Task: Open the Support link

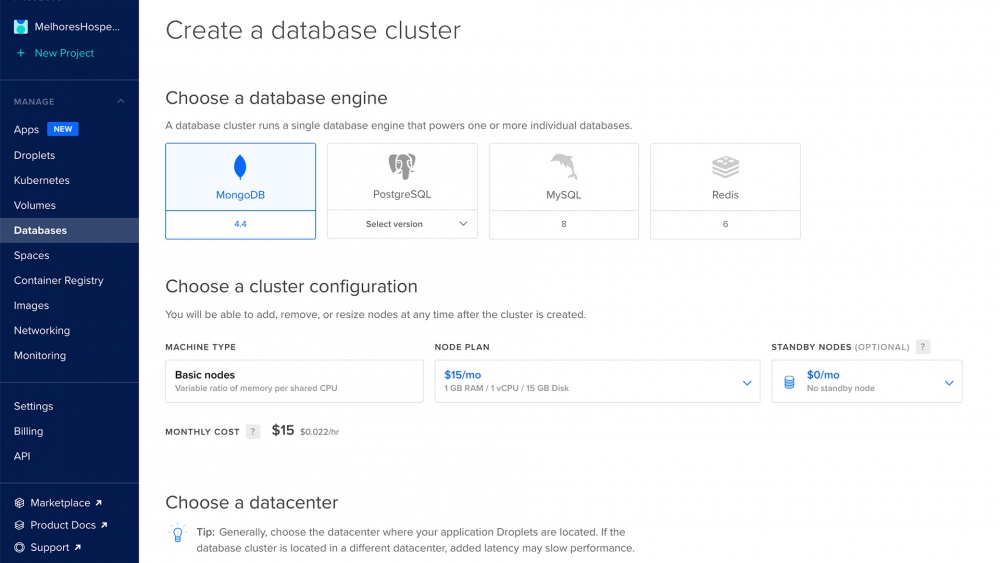Action: 50,547
